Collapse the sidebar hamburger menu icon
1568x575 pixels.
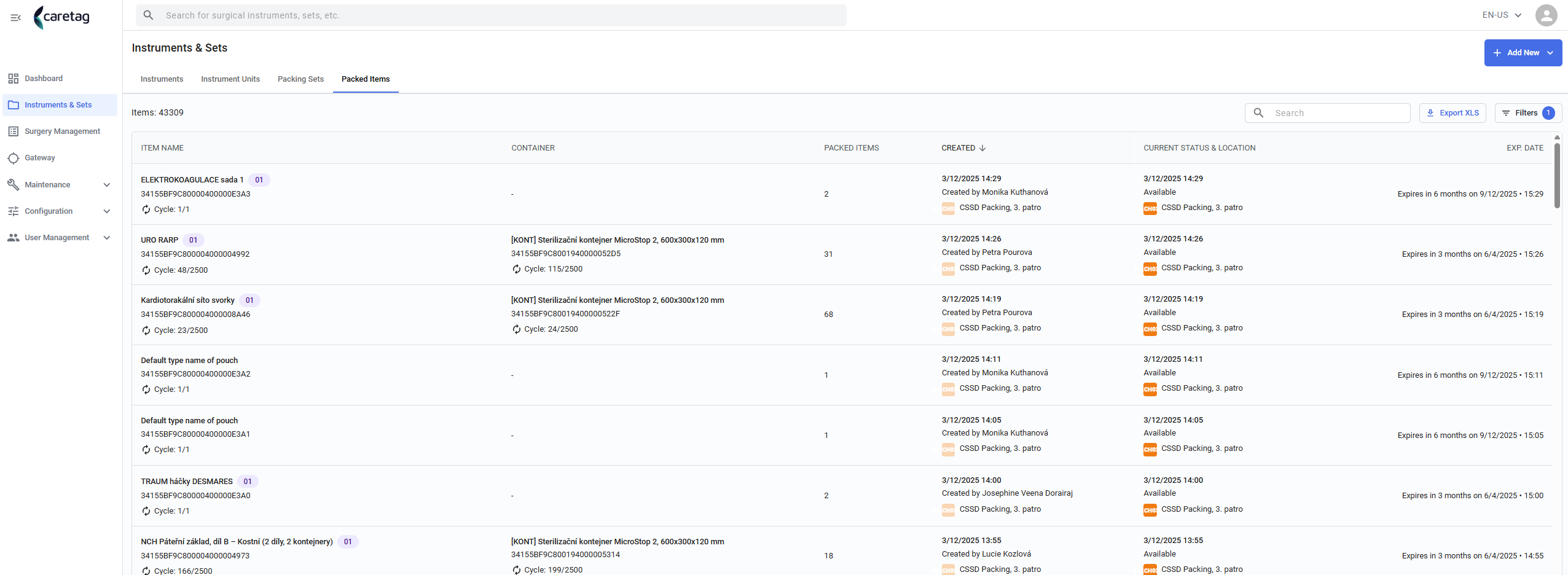15,17
